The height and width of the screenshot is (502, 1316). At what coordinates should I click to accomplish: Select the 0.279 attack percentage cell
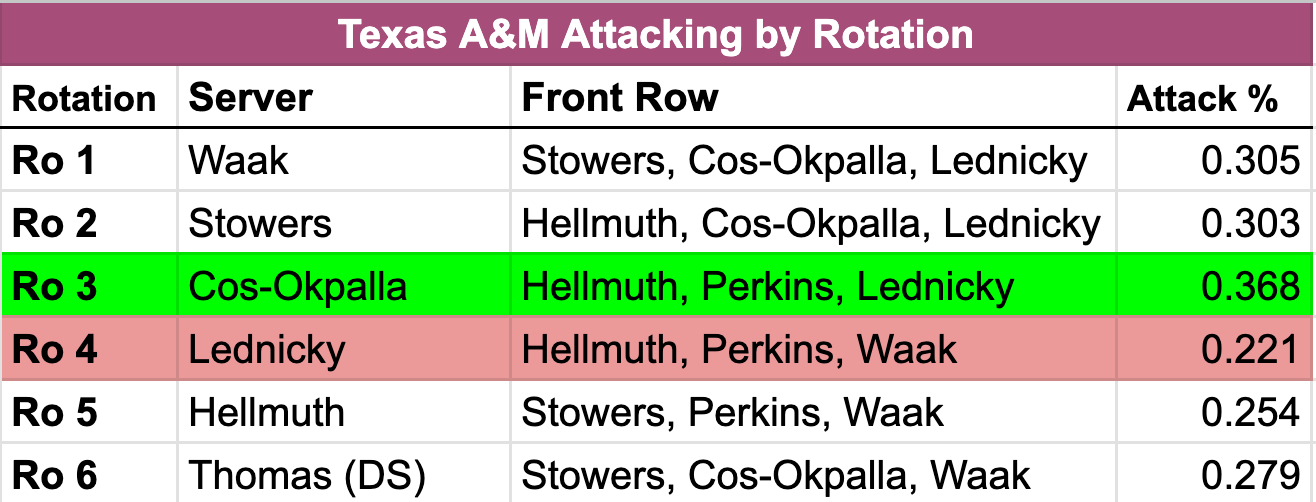click(1252, 474)
